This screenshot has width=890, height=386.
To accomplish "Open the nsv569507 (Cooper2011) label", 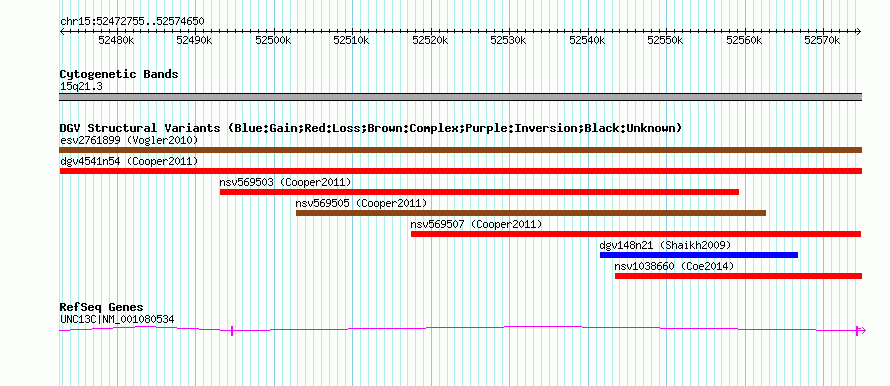I will 476,224.
